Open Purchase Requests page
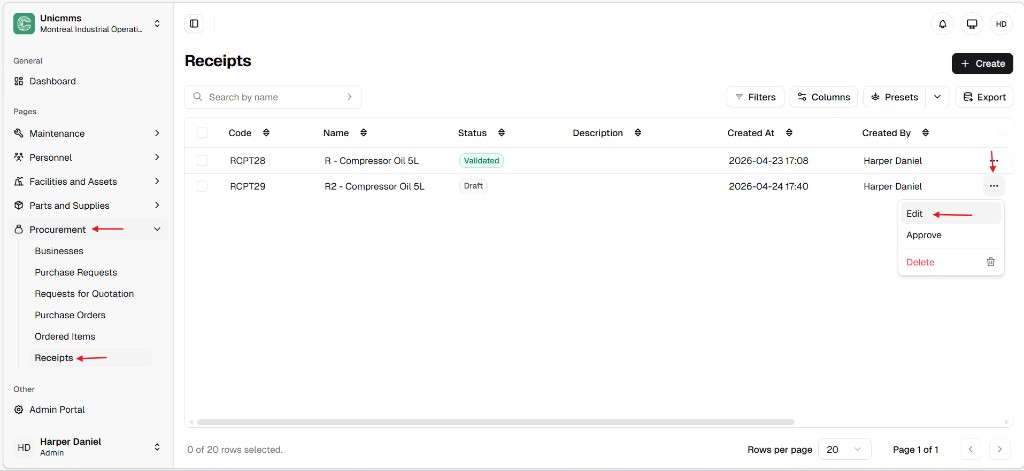 [x=76, y=272]
